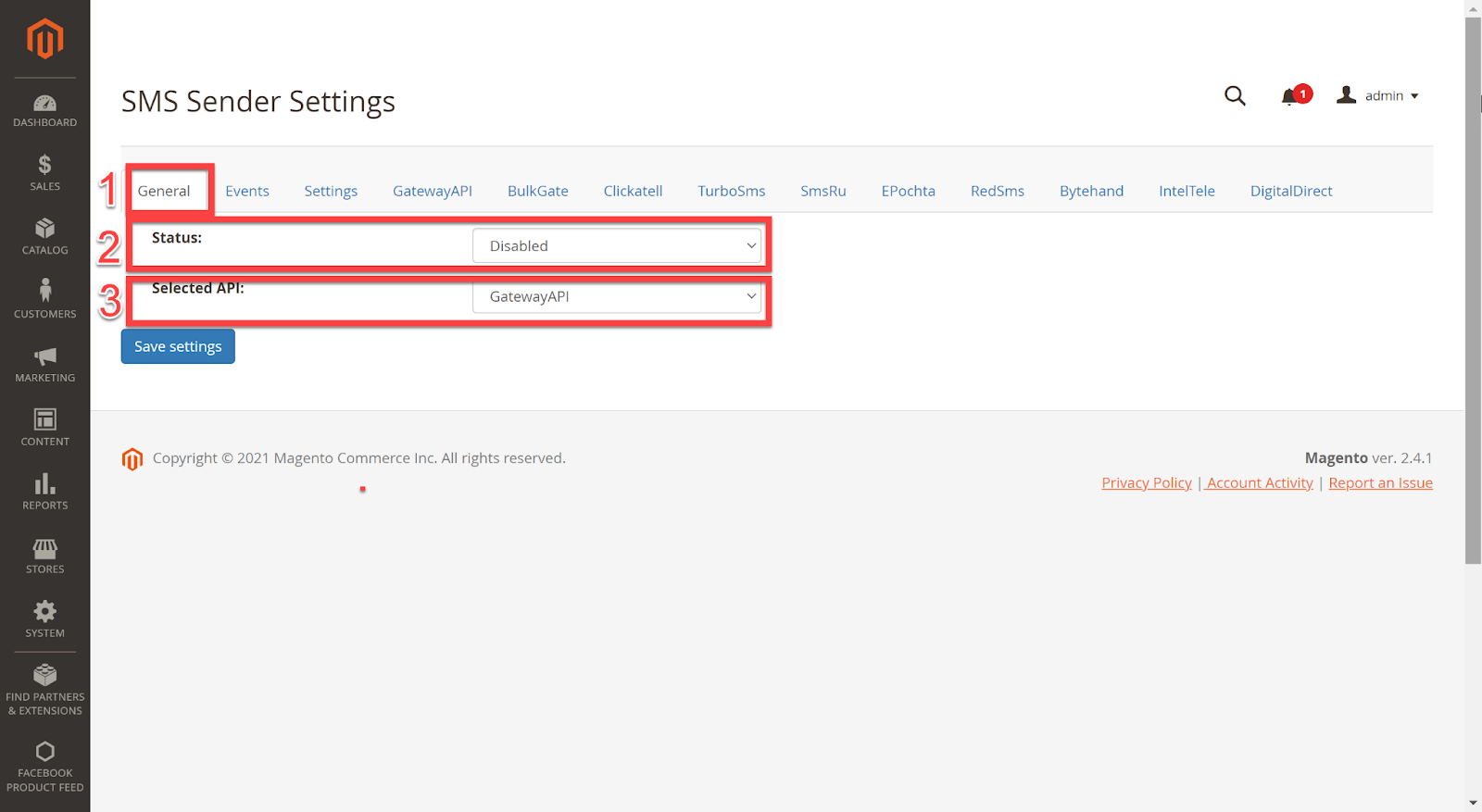
Task: Switch to the EPochta tab
Action: coord(909,191)
